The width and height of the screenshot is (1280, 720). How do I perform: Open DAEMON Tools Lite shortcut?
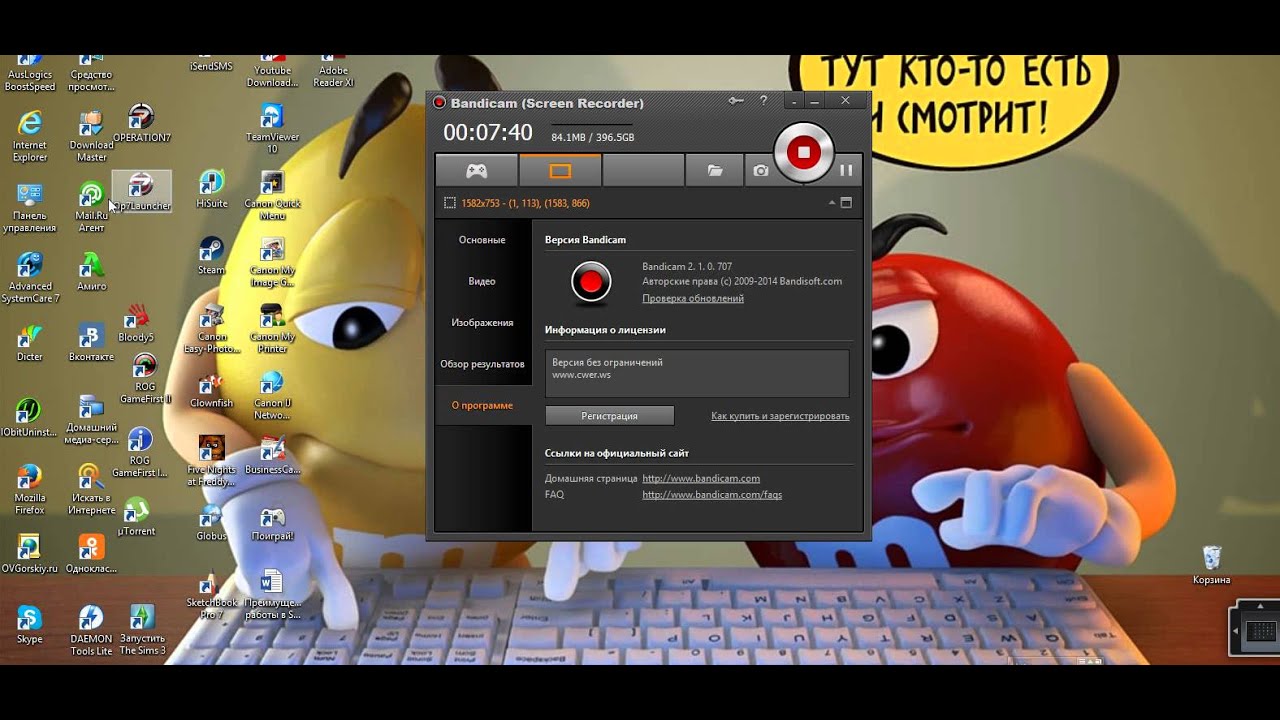point(91,631)
